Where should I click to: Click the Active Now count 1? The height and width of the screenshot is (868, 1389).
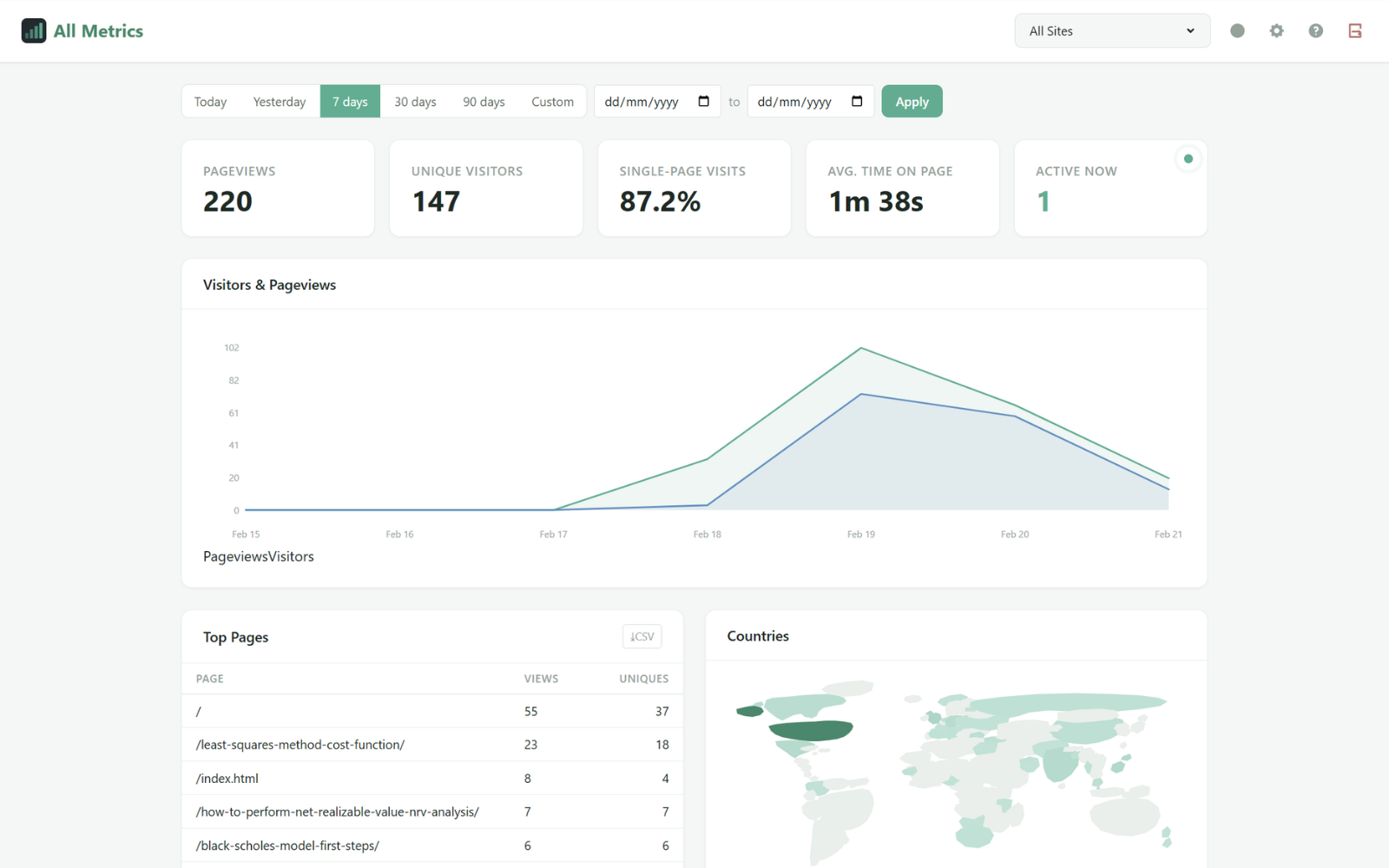[x=1043, y=201]
